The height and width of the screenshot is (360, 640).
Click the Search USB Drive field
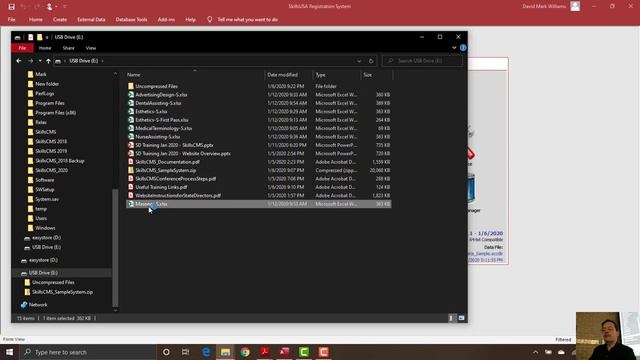pos(422,61)
